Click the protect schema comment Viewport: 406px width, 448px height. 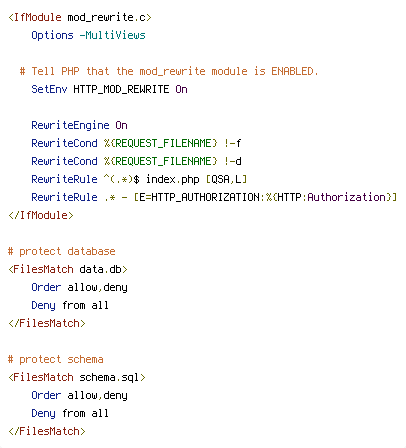tap(56, 359)
